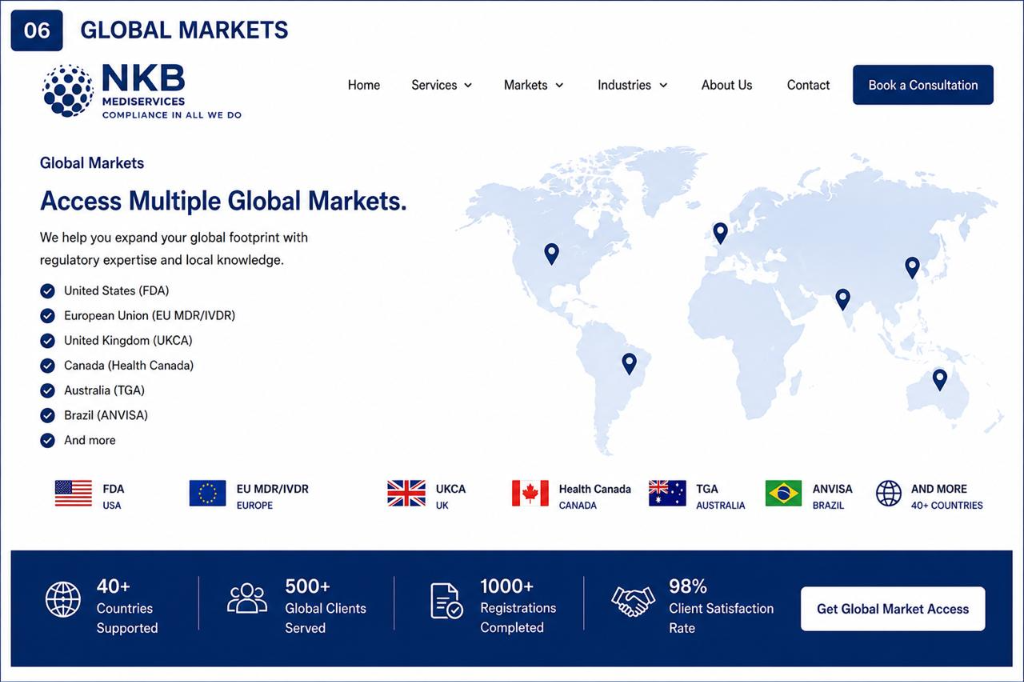Click the 1000+ Registrations Completed statistic
1024x682 pixels.
[x=518, y=606]
